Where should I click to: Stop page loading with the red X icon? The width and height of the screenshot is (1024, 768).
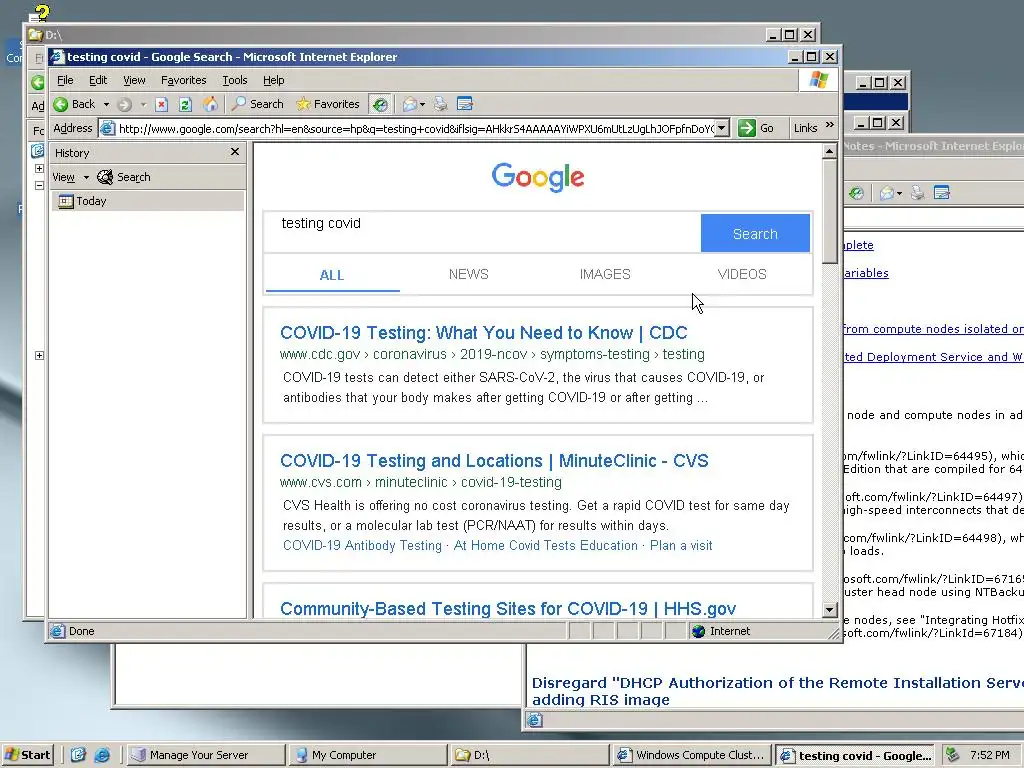pos(162,104)
